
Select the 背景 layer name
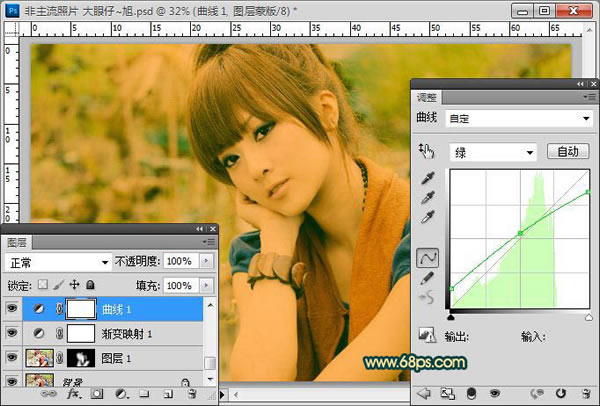72,382
